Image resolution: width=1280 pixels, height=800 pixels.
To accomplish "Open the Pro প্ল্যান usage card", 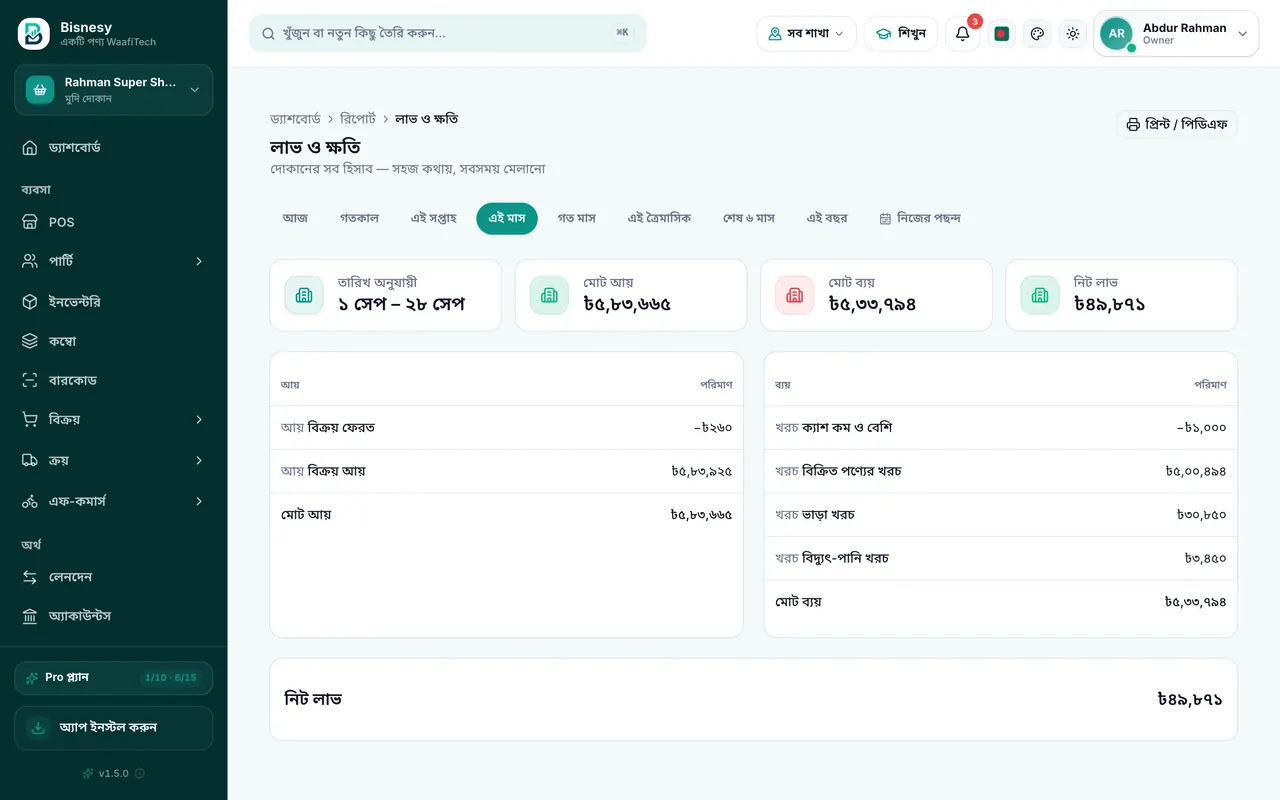I will [x=113, y=678].
